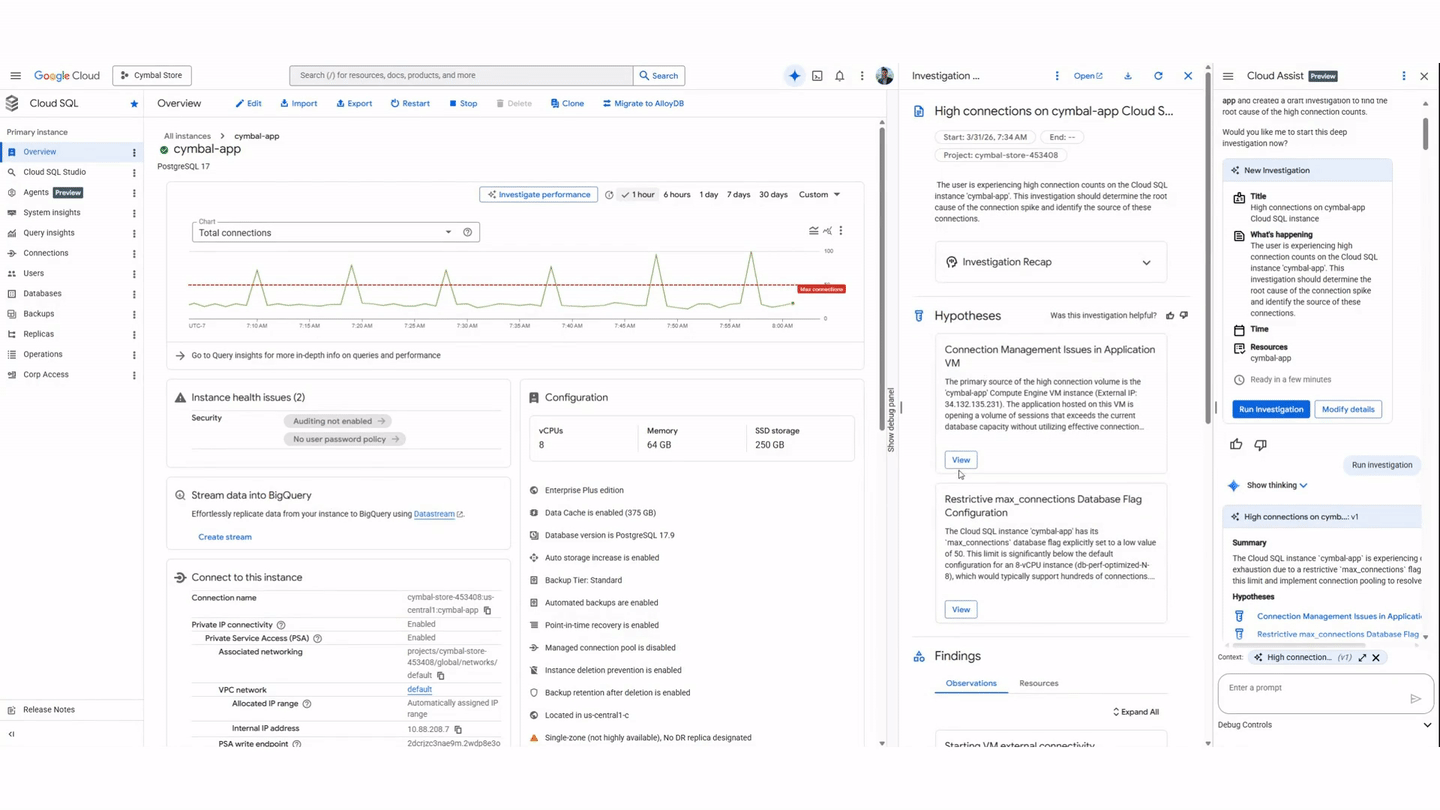Viewport: 1440px width, 810px height.
Task: Expand the context chip with arrows icon
Action: pos(1362,658)
